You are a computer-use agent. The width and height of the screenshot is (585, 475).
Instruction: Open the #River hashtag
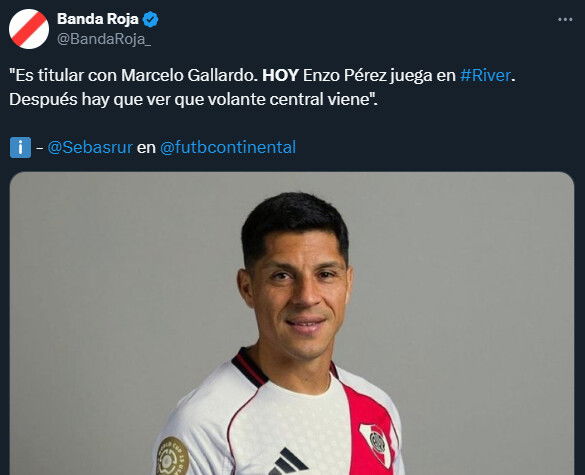(x=485, y=75)
